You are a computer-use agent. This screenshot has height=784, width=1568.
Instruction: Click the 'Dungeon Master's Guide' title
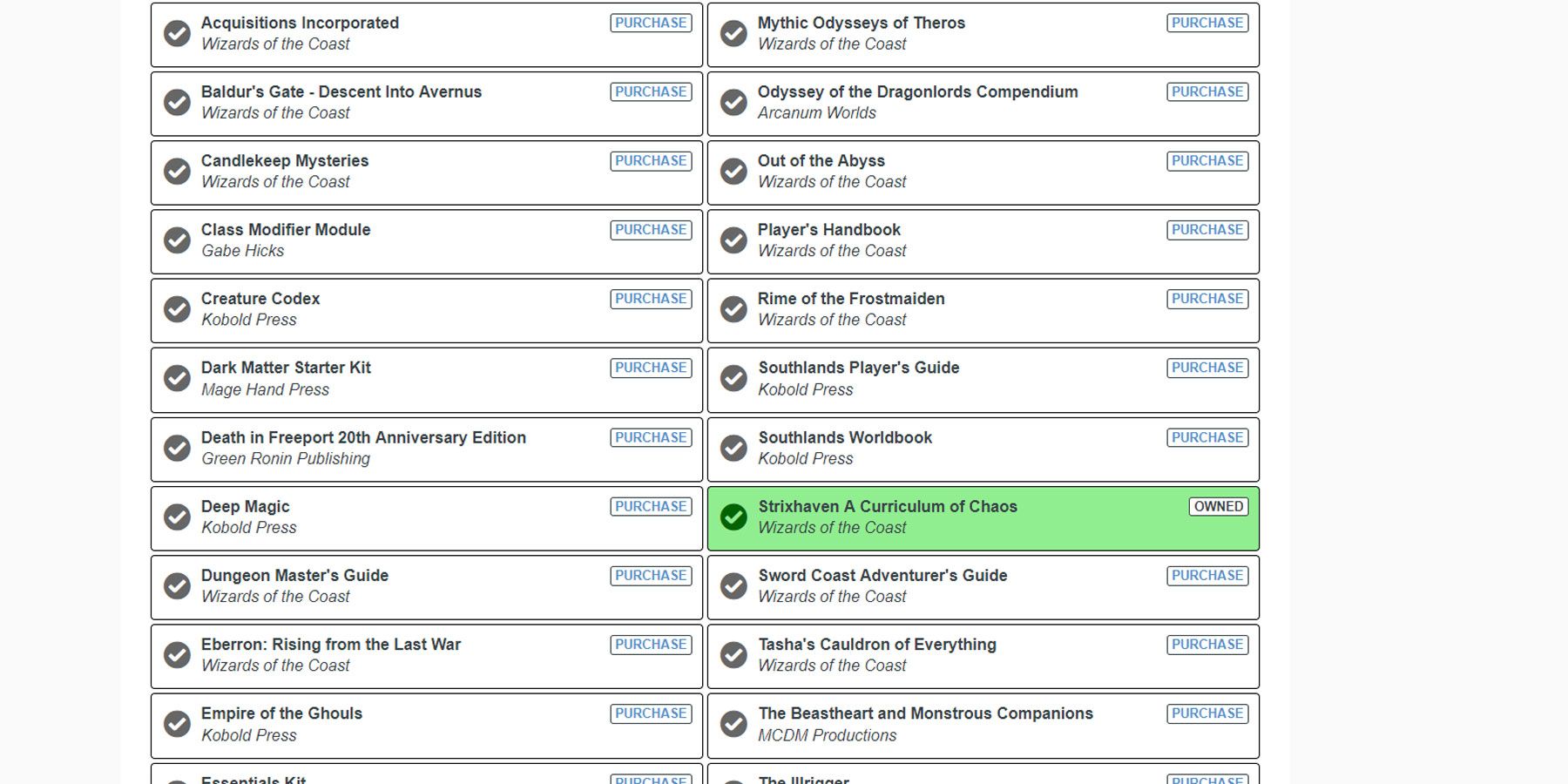pos(294,575)
